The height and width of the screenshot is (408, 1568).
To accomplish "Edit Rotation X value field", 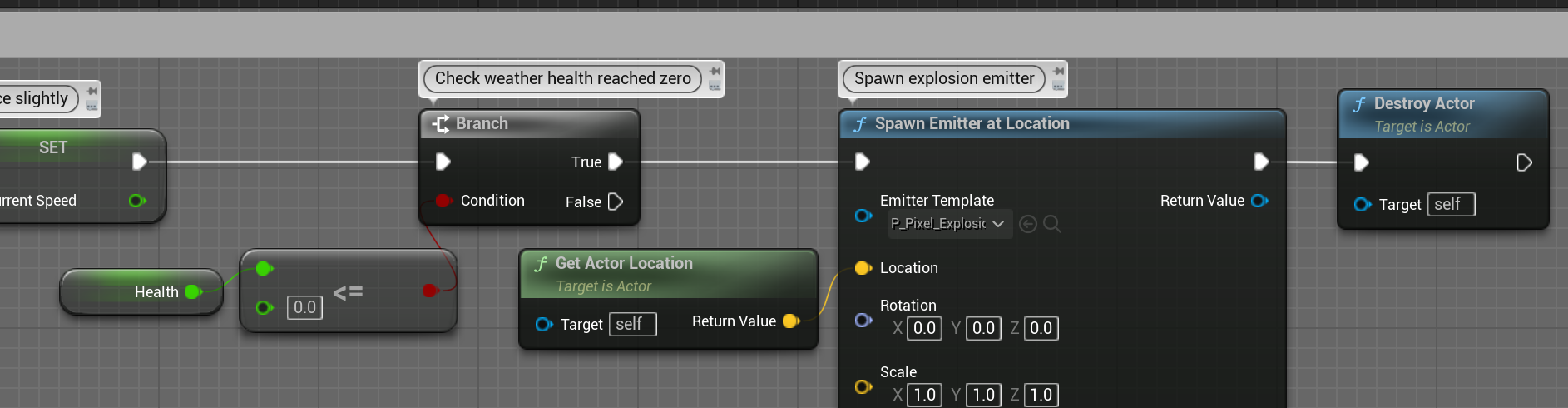I will click(924, 328).
